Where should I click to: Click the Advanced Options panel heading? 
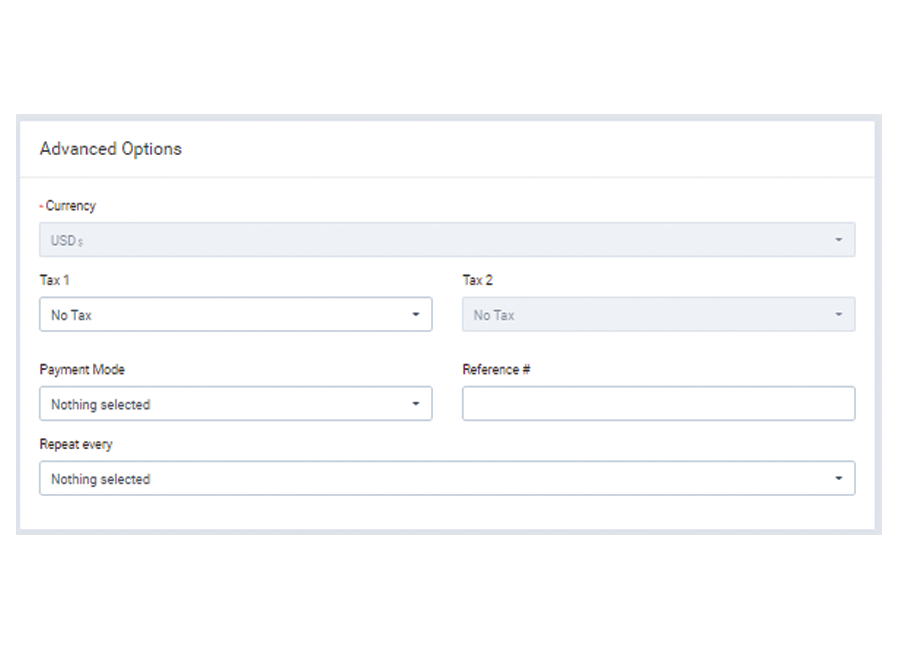111,149
